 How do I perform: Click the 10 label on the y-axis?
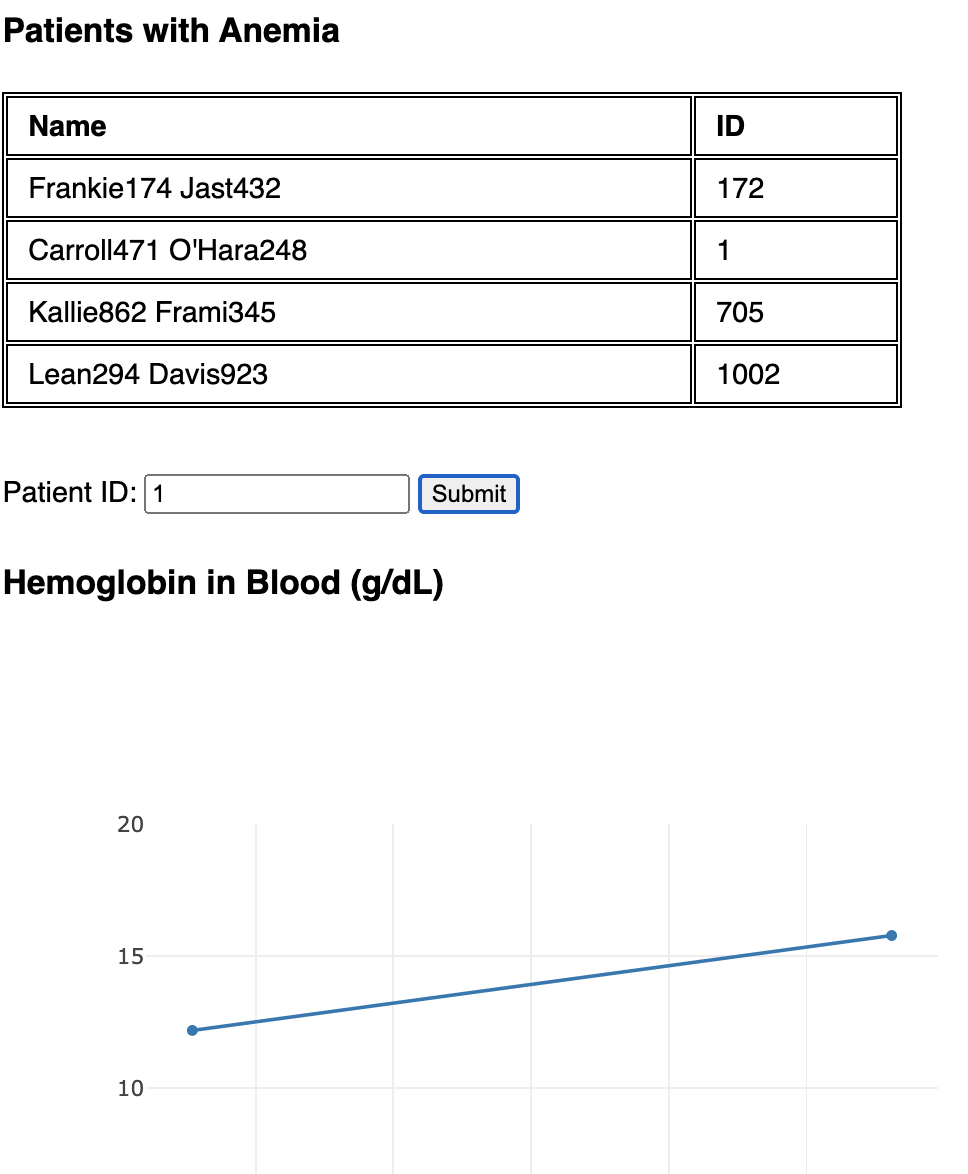coord(131,1089)
